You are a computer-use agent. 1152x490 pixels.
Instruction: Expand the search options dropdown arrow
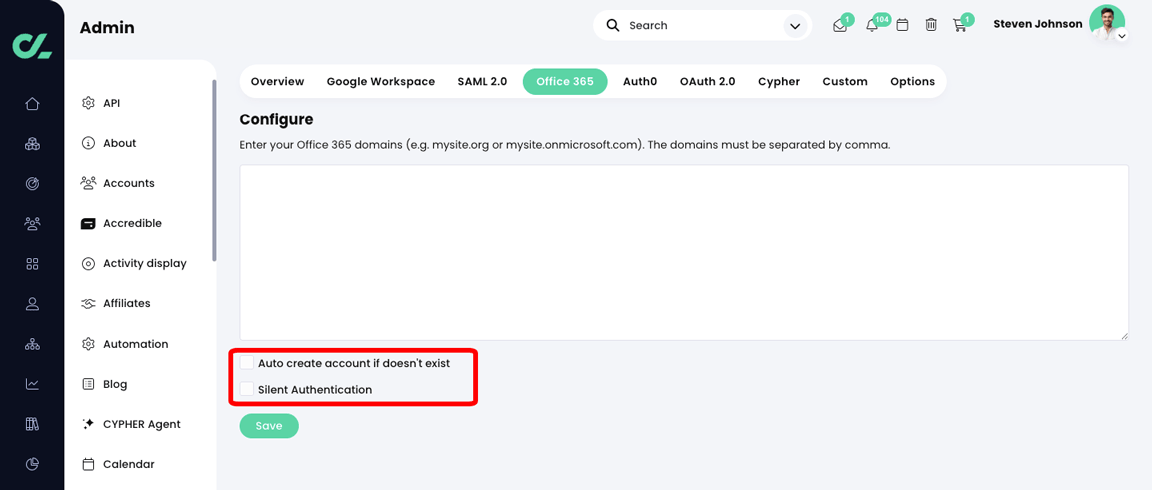794,26
